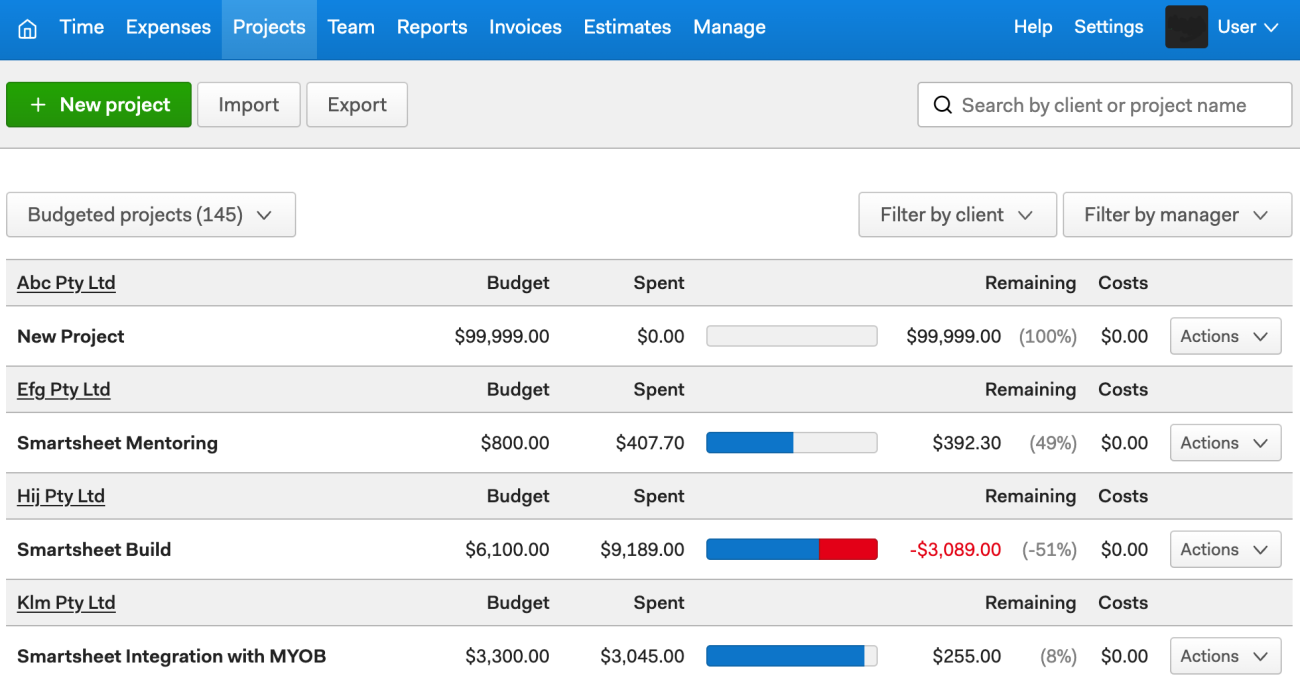The height and width of the screenshot is (684, 1300).
Task: Open the Abc Pty Ltd client link
Action: [x=66, y=283]
